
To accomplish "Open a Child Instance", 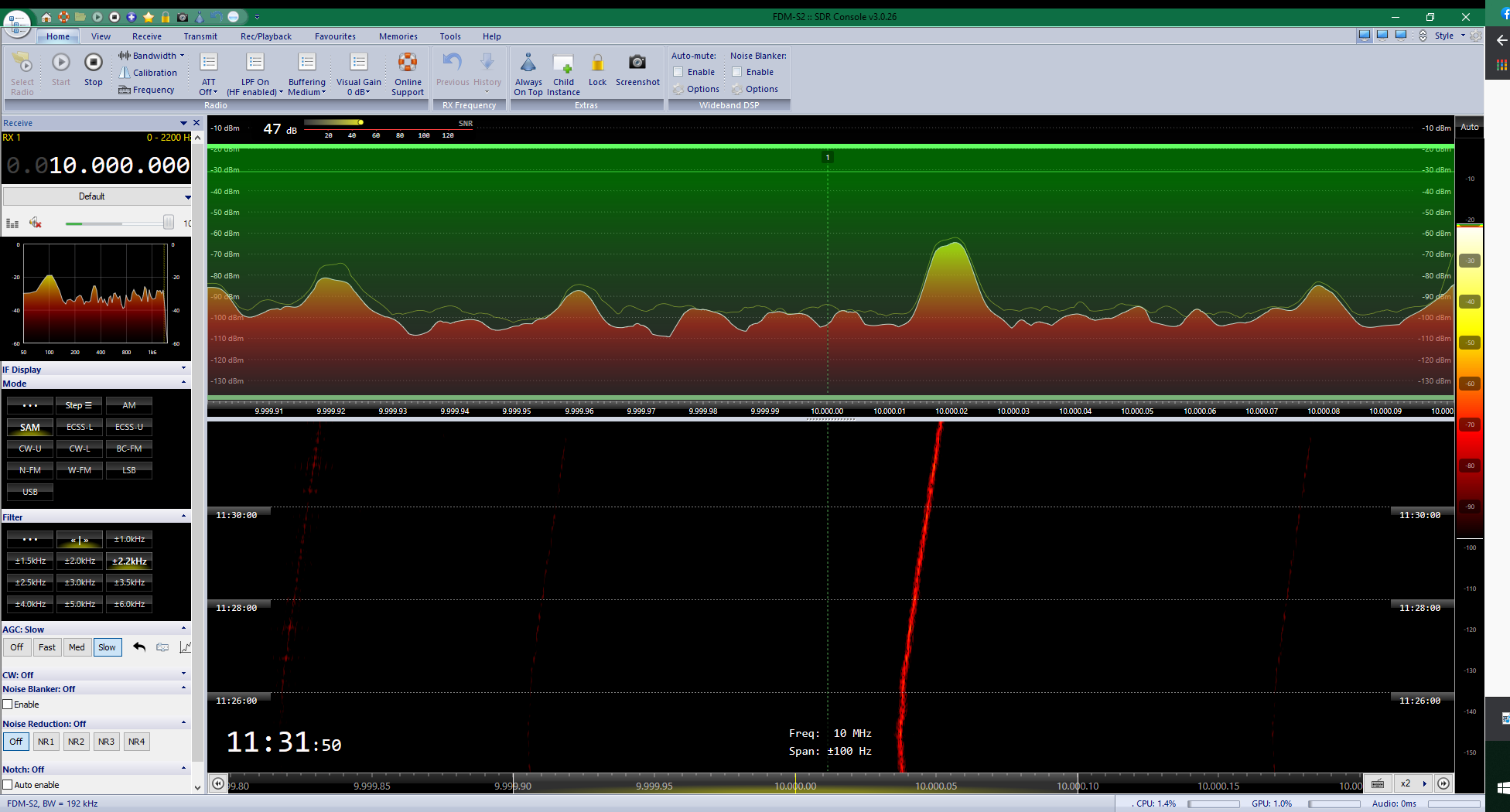I will pyautogui.click(x=563, y=63).
